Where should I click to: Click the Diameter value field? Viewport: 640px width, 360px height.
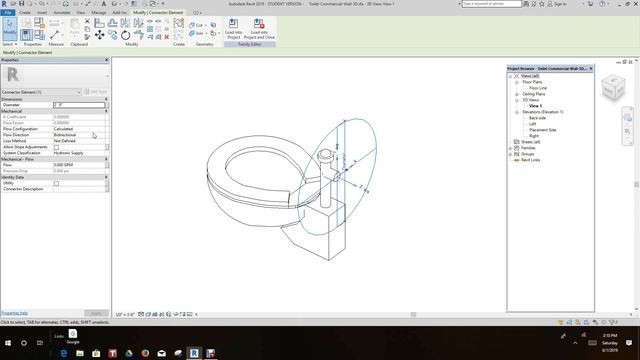79,105
